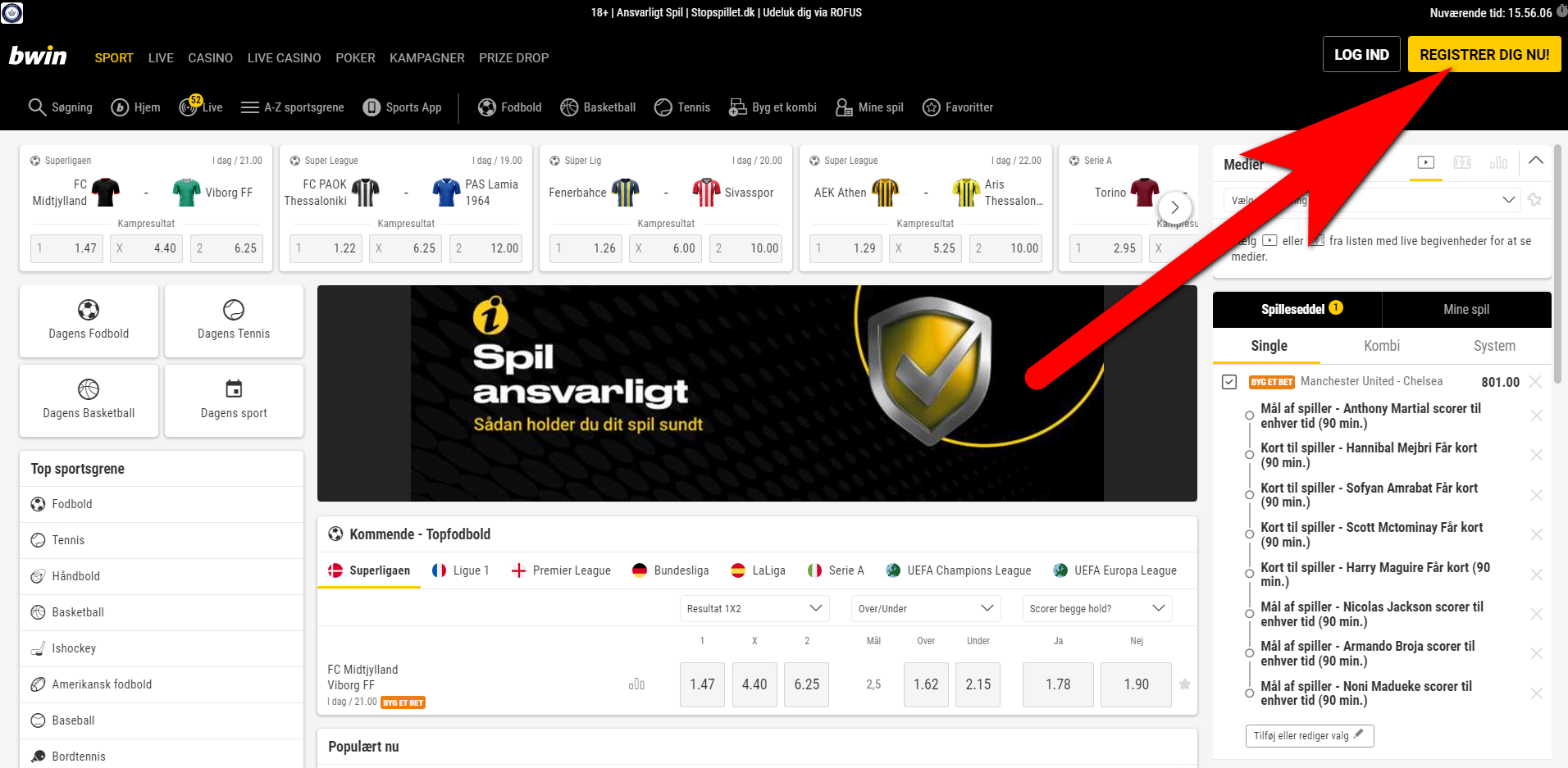Open PRIZE DROP section

point(514,58)
